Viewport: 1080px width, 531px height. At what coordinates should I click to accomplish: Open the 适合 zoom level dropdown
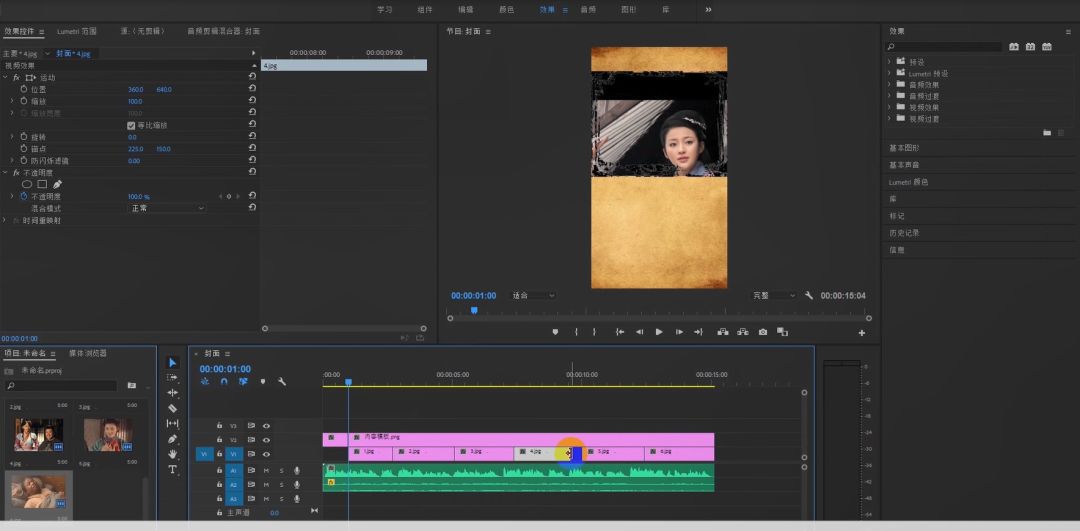[533, 296]
